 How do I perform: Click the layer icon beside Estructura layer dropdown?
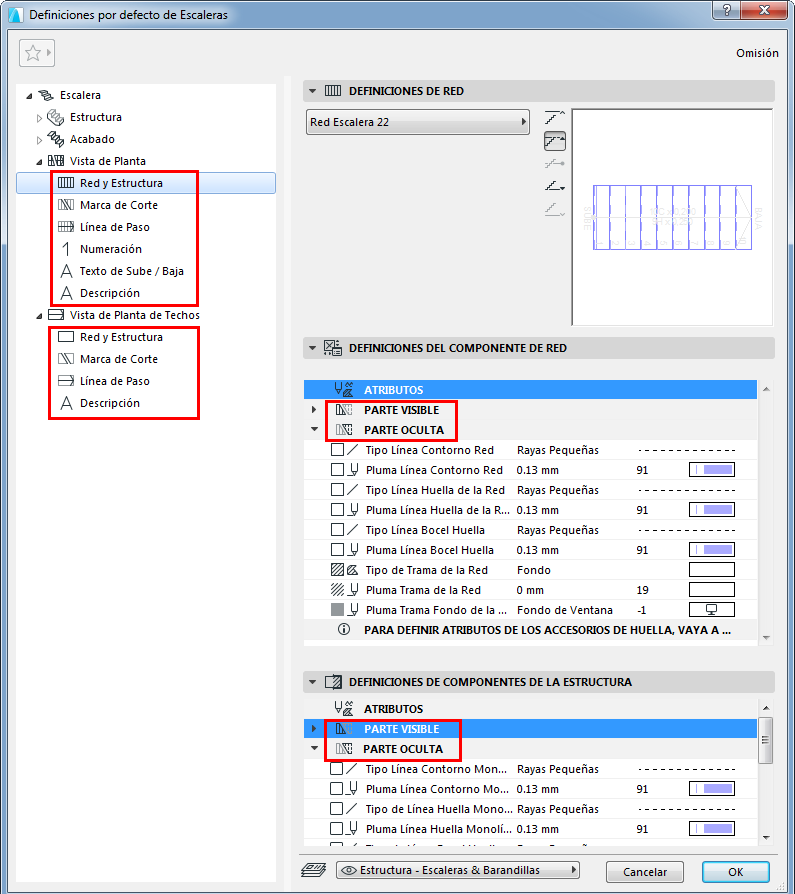pyautogui.click(x=313, y=870)
